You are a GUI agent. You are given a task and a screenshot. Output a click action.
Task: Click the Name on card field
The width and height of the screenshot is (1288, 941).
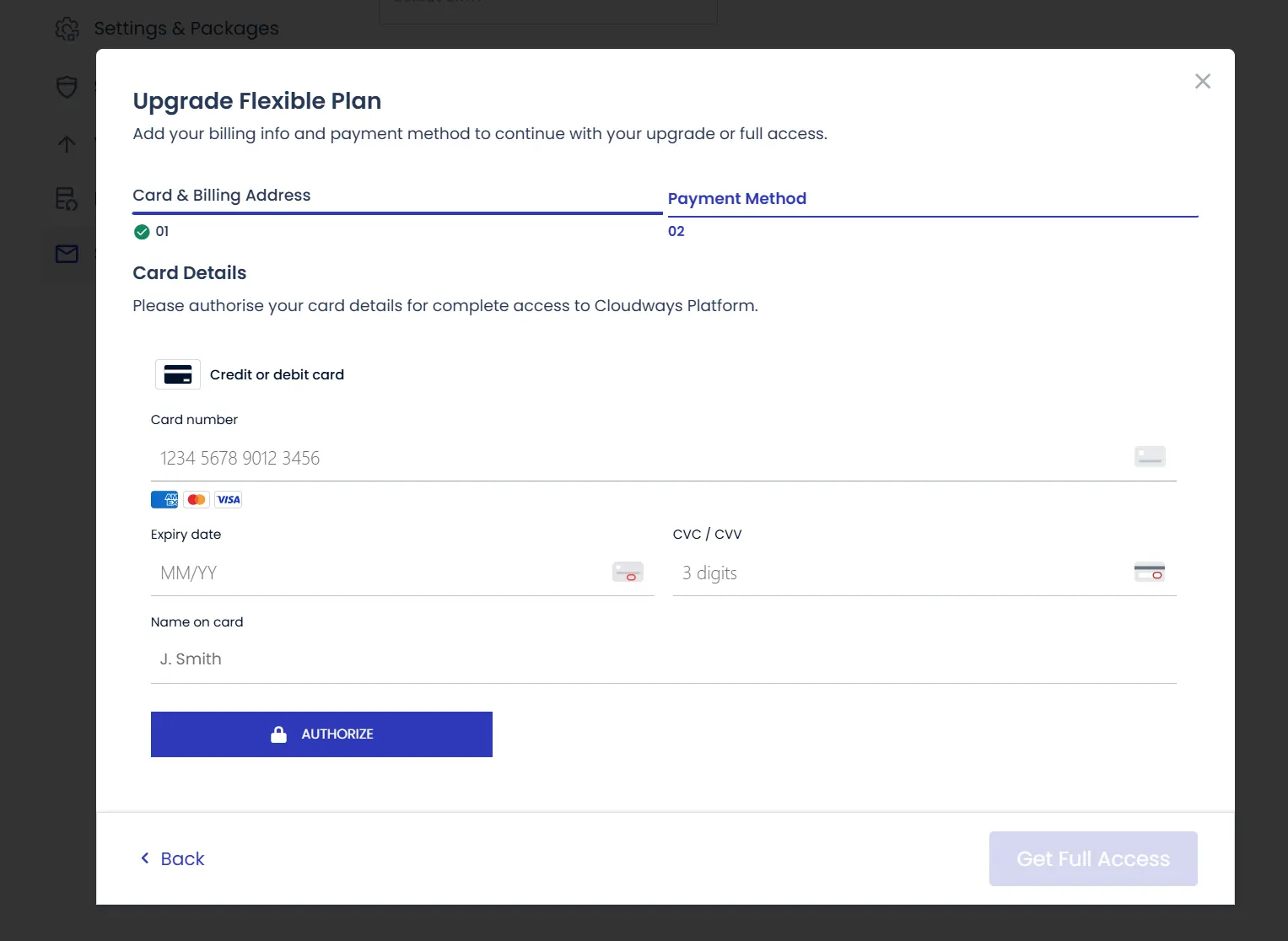506,659
